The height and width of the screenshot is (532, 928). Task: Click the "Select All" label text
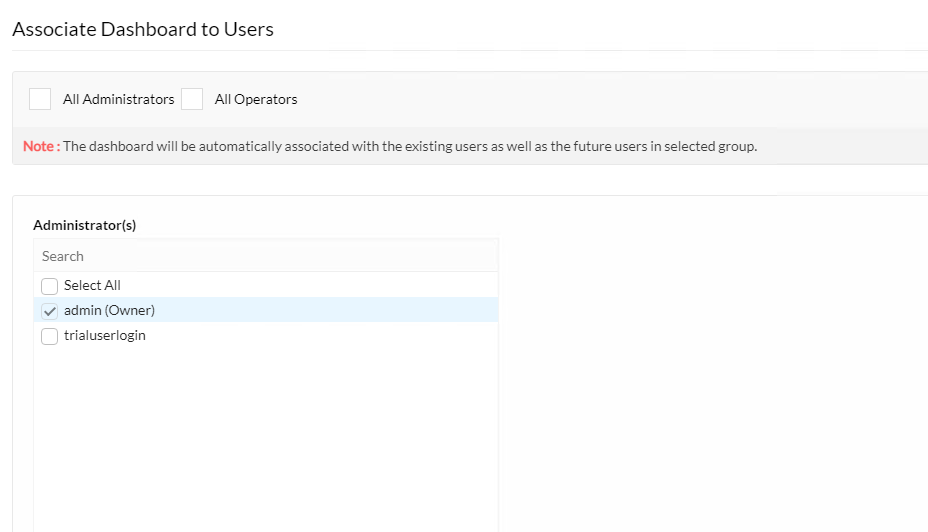point(92,285)
